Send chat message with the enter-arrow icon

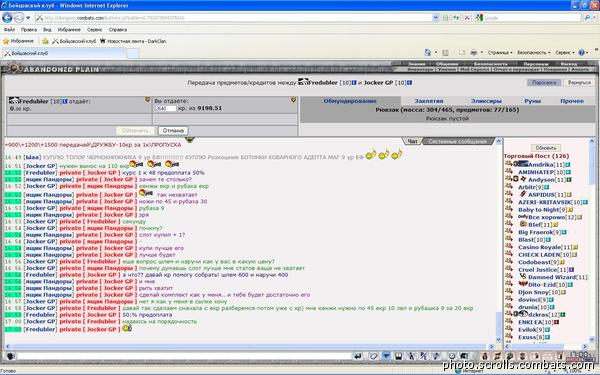point(357,356)
